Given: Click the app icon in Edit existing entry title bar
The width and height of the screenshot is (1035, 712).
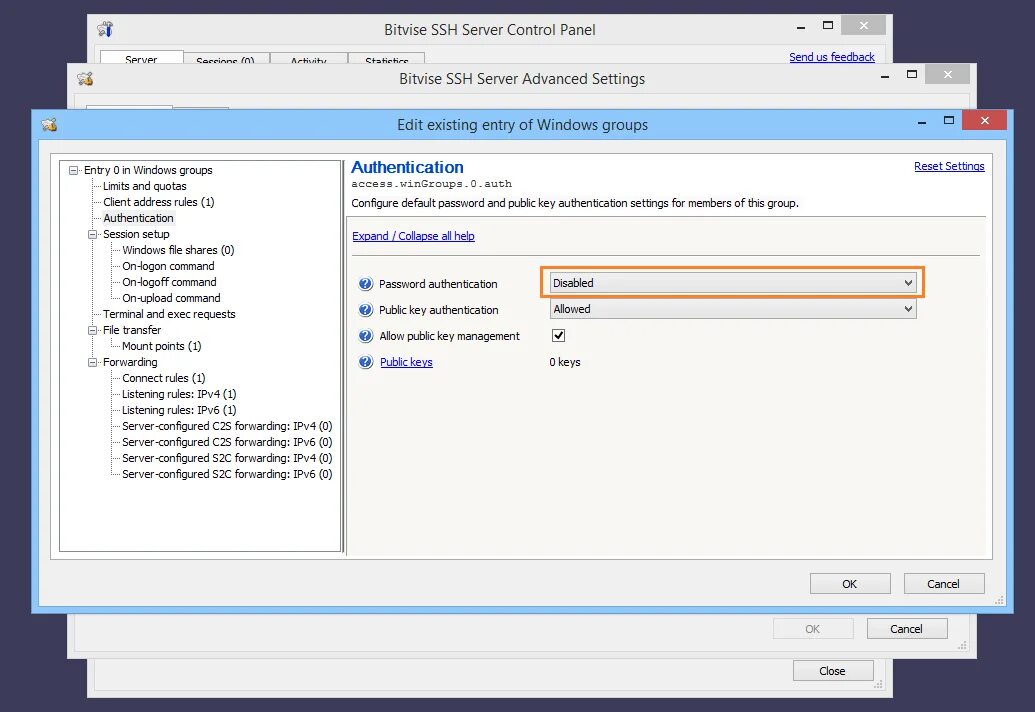Looking at the screenshot, I should coord(50,124).
